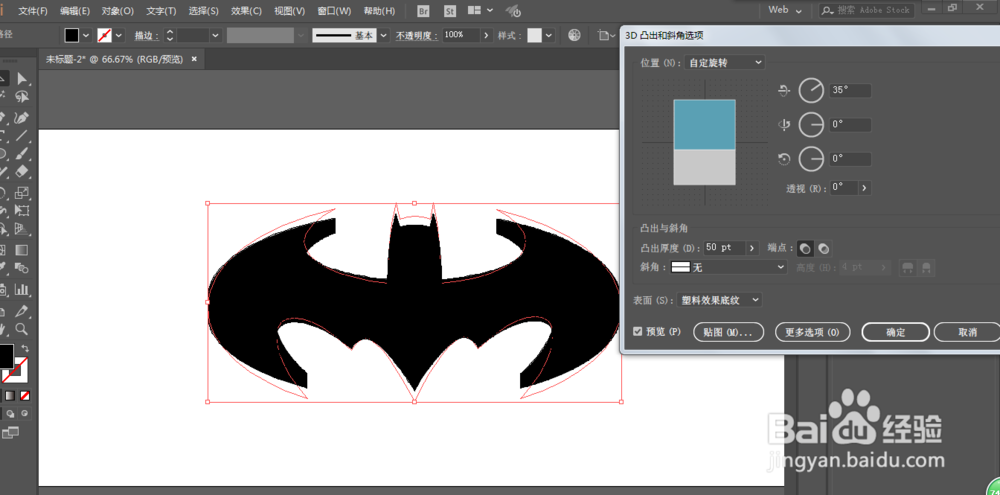Screen dimensions: 1000x495
Task: Click the GPU performance rocket icon
Action: 513,11
